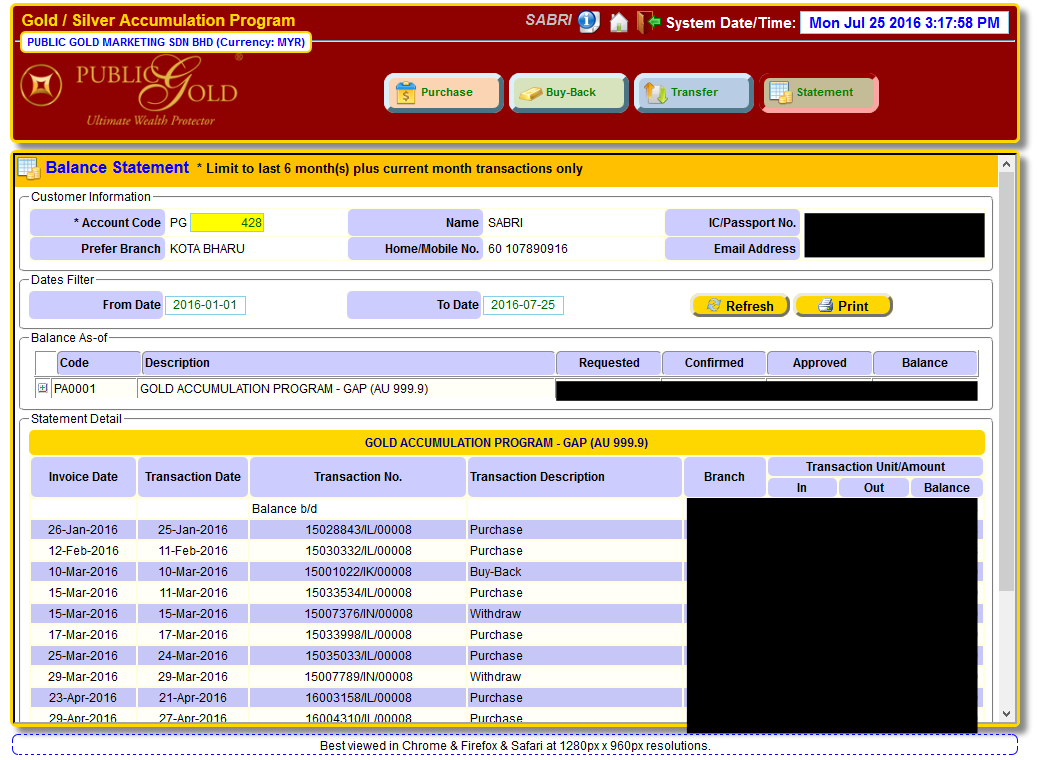Click the Transaction No. column header
Screen dimensions: 1037x760
tap(358, 477)
